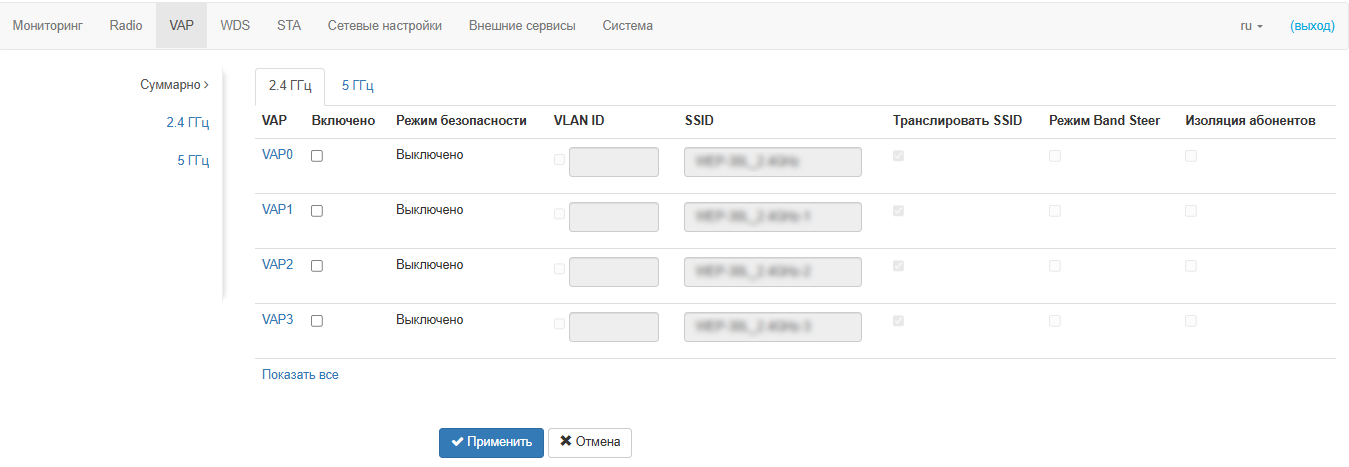The height and width of the screenshot is (467, 1349).
Task: Select Сетевые настройки in navigation
Action: pyautogui.click(x=385, y=26)
